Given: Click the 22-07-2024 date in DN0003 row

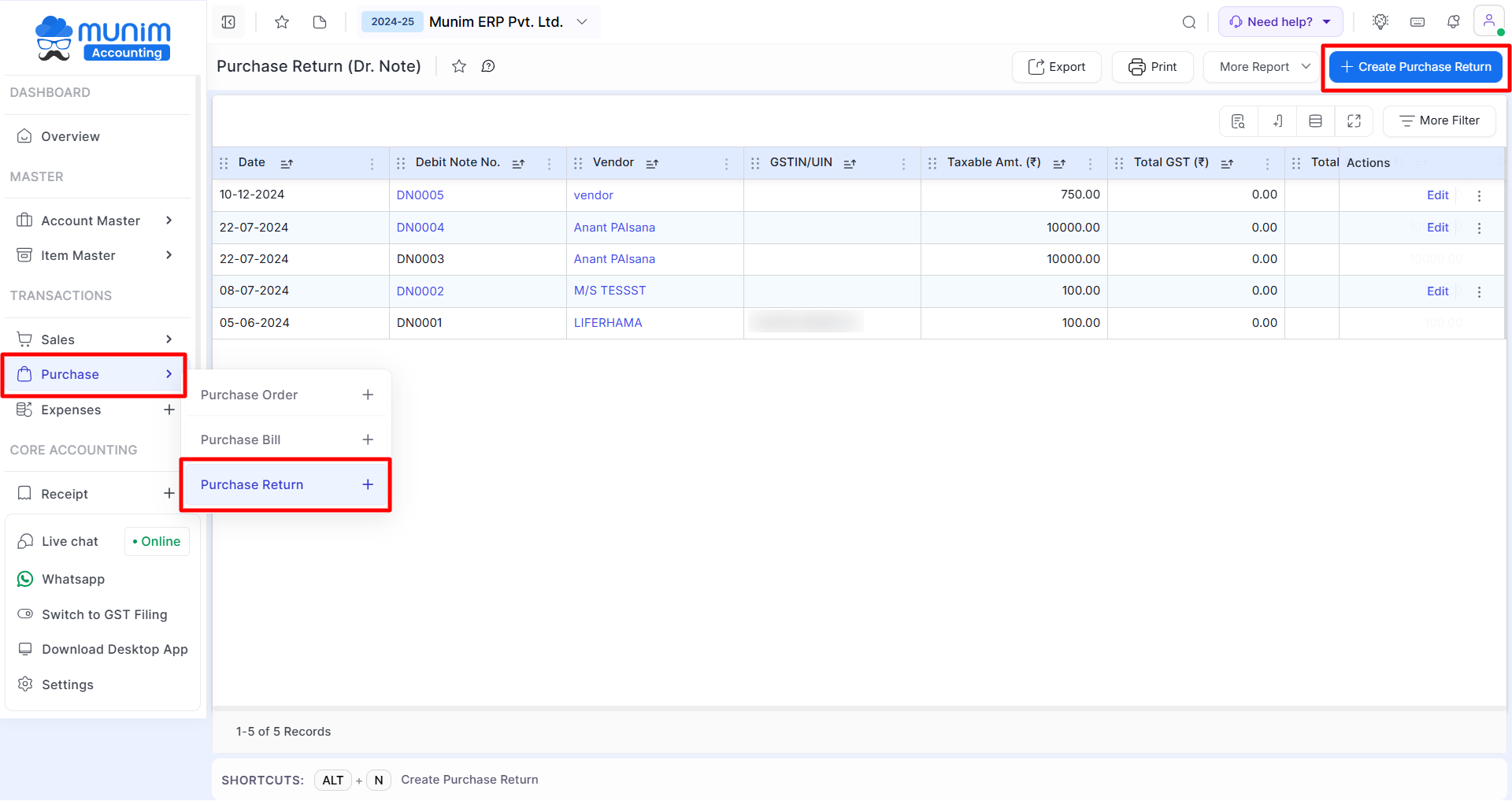Looking at the screenshot, I should (x=254, y=259).
